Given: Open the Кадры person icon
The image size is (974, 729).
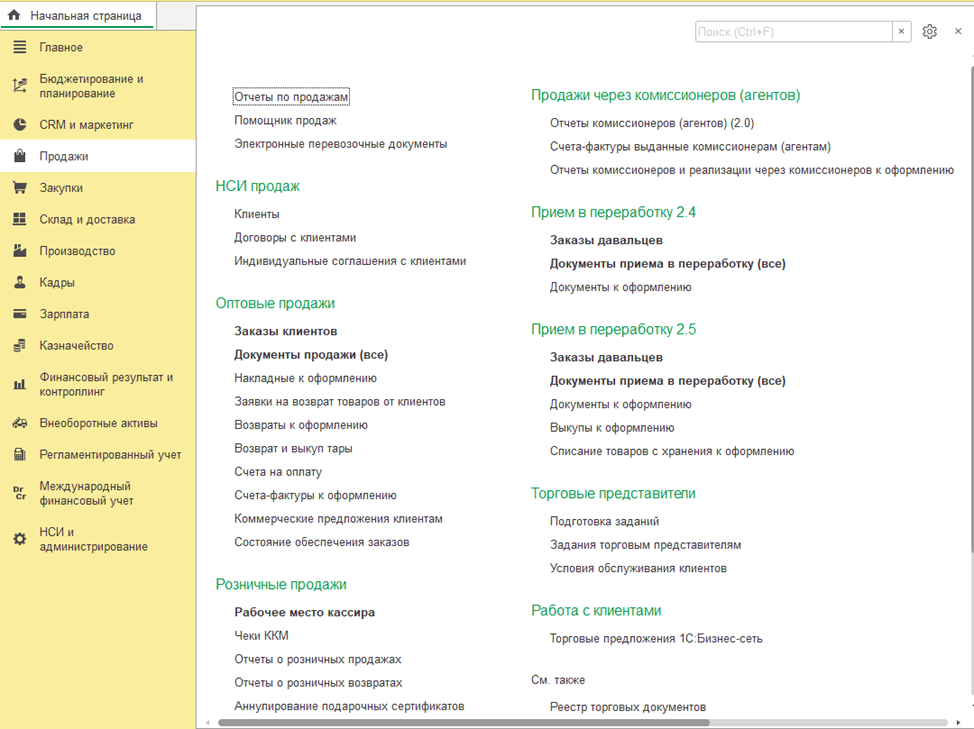Looking at the screenshot, I should click(19, 282).
